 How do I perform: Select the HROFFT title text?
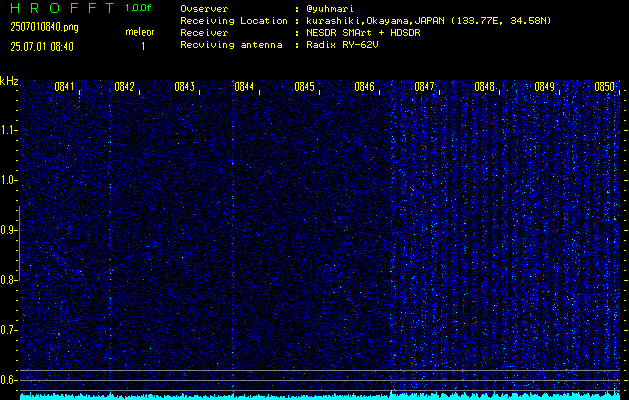[62, 8]
